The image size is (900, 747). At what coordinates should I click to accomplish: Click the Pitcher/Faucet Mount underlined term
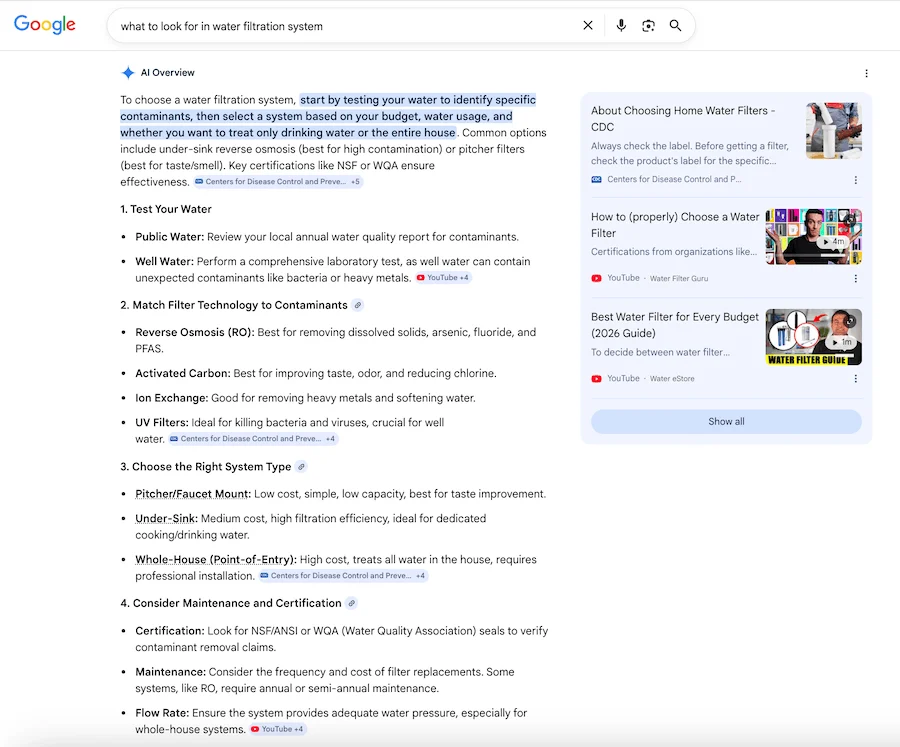click(x=192, y=494)
